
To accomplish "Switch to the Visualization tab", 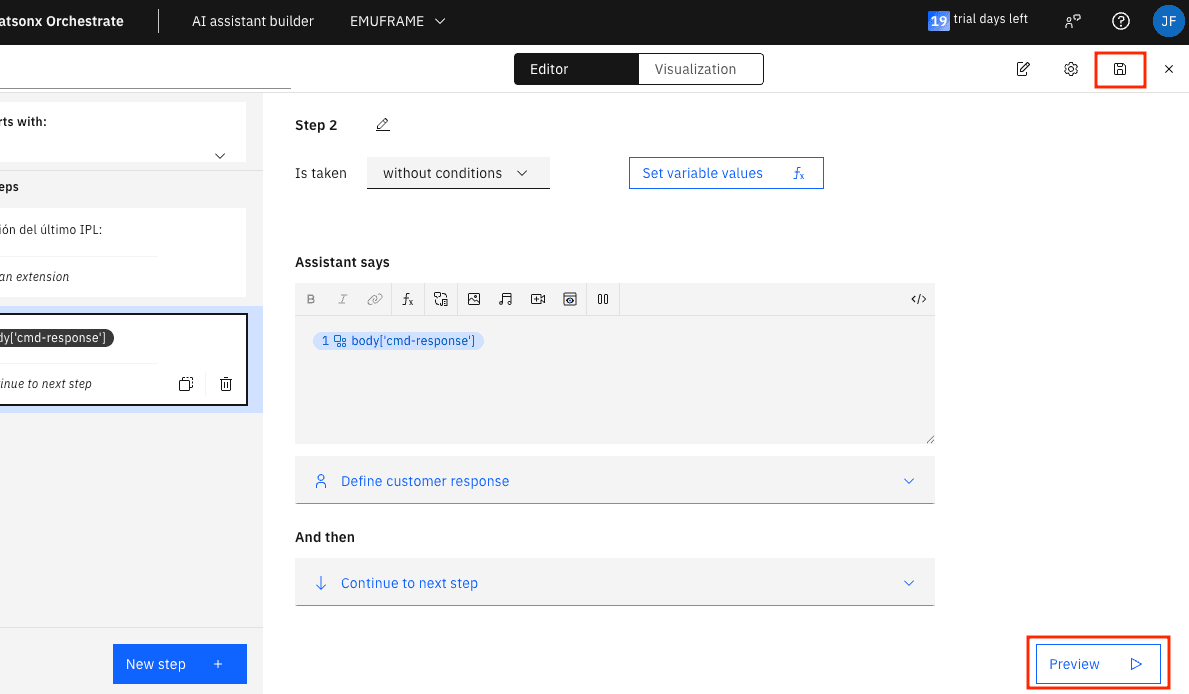I will coord(700,69).
